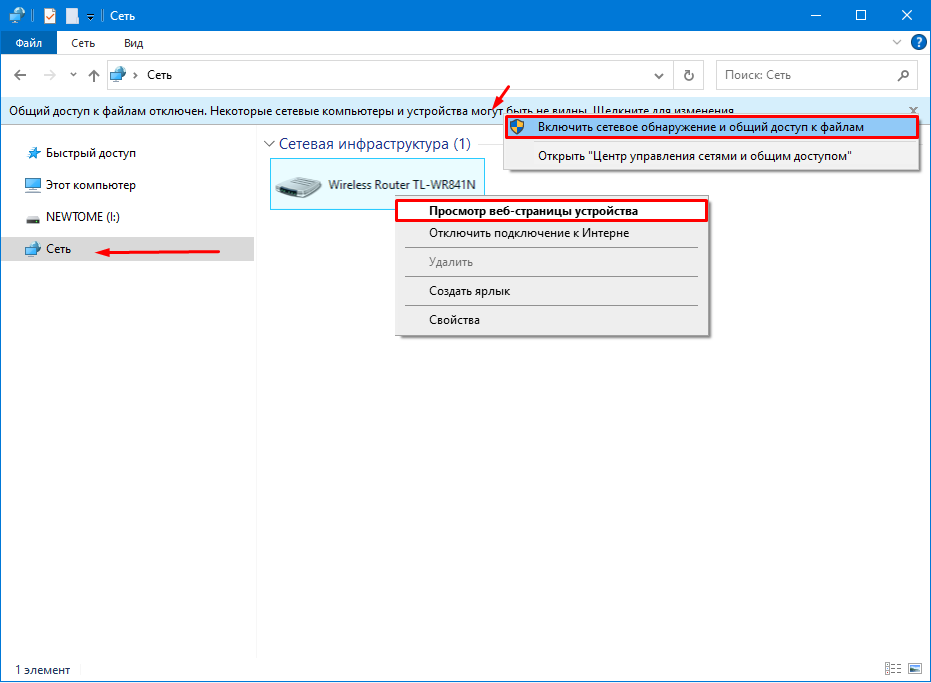
Task: Click the new folder quick access icon
Action: [x=72, y=16]
